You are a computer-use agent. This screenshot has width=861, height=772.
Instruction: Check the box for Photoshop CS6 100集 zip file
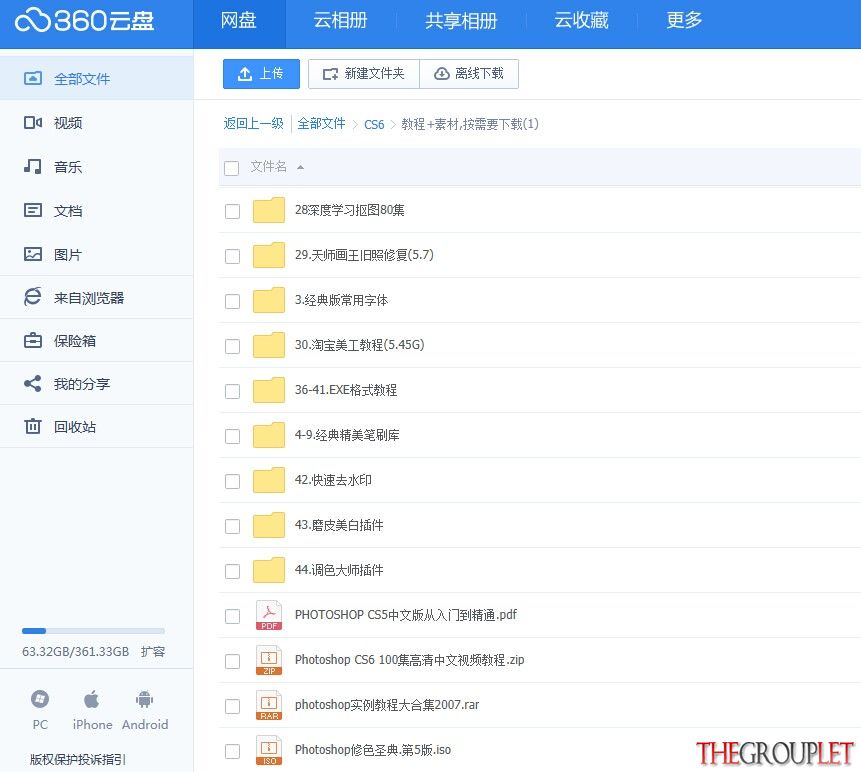point(232,662)
